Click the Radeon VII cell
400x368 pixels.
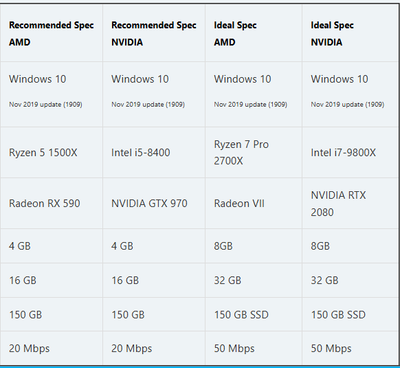click(x=254, y=203)
